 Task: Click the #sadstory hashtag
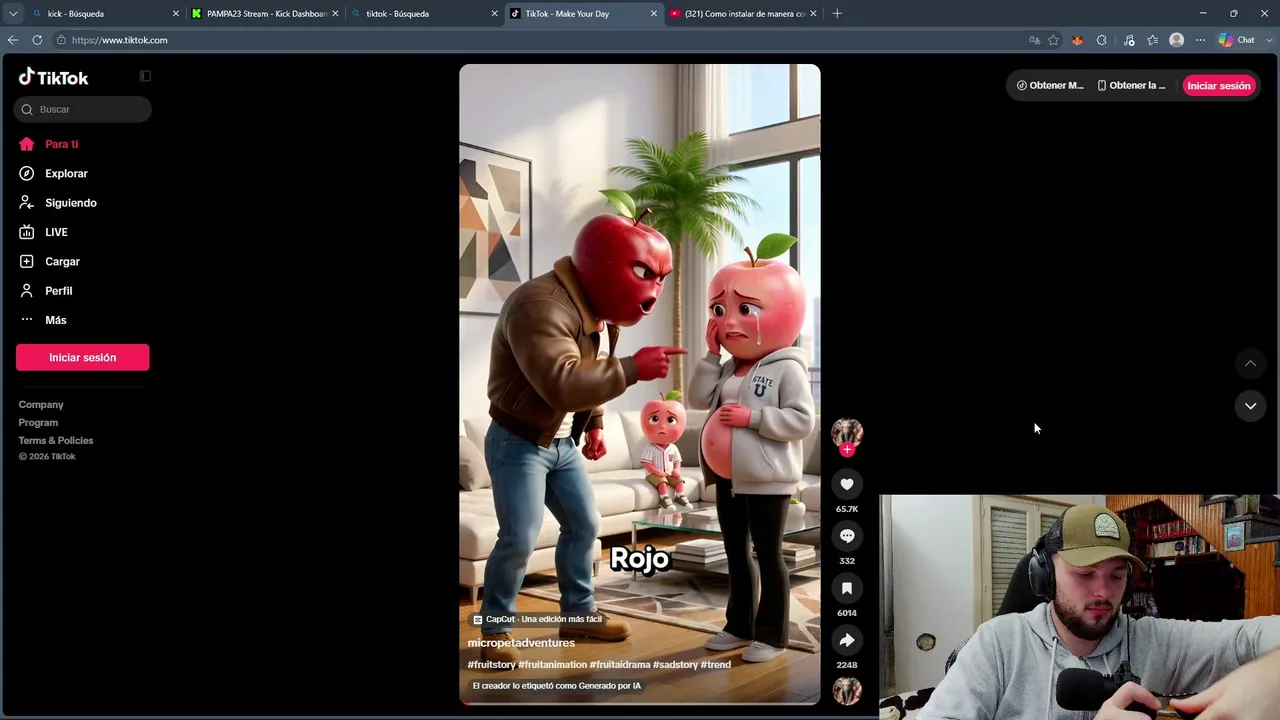tap(675, 665)
